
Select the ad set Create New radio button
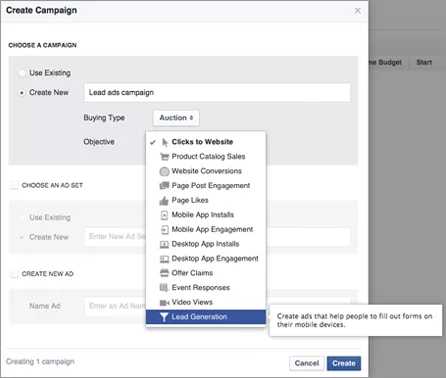(22, 237)
